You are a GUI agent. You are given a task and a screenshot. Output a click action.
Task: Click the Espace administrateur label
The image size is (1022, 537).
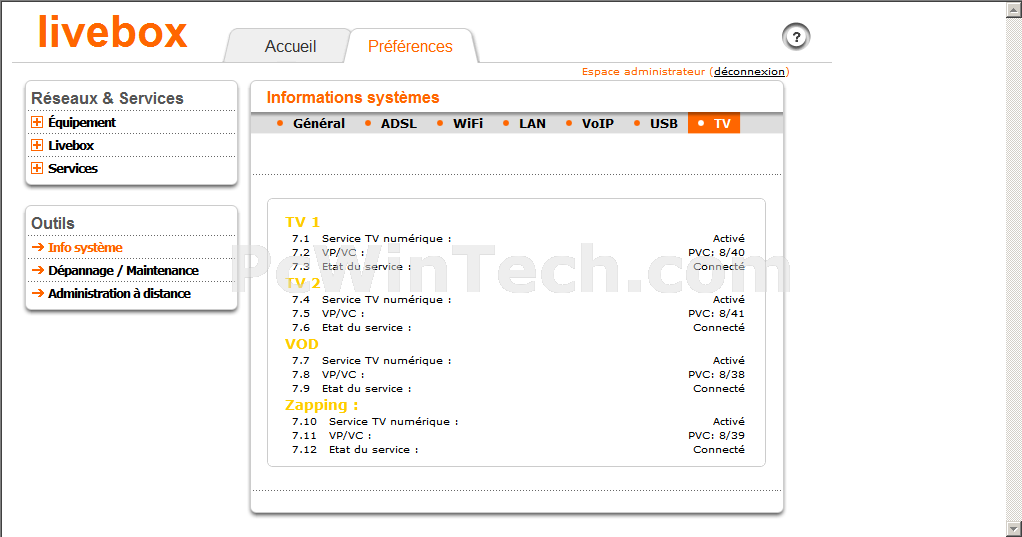point(643,72)
